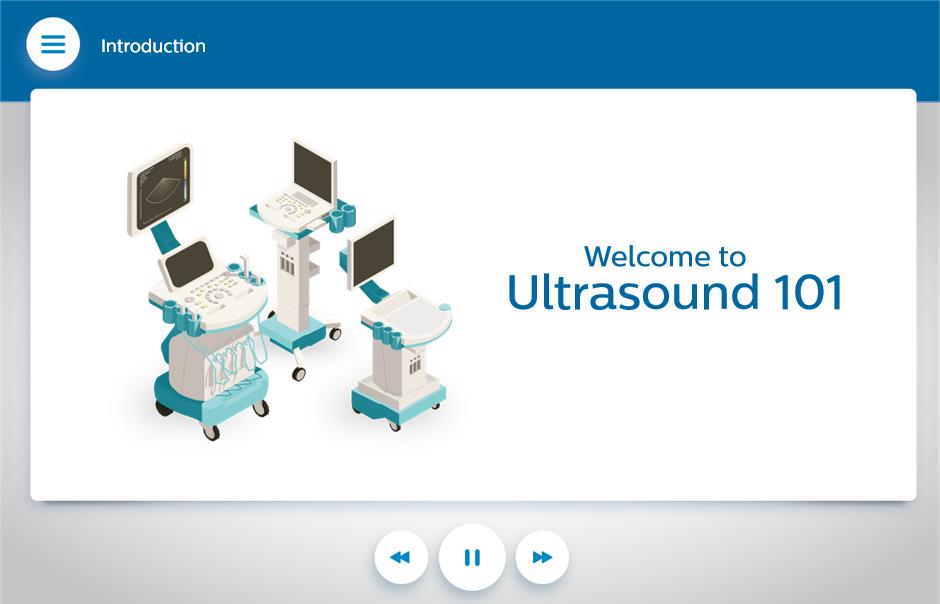940x604 pixels.
Task: Click the Introduction section title
Action: pos(153,46)
